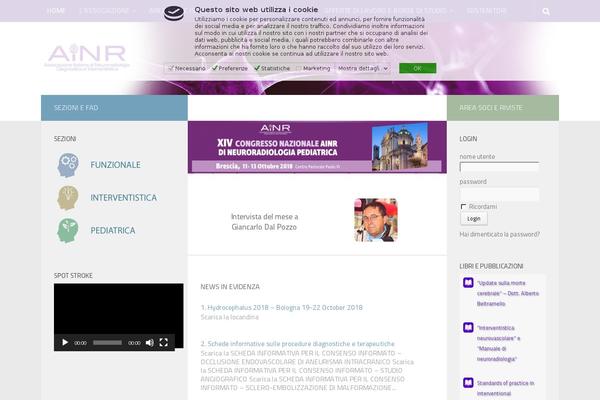Open 'Interventistica neurovascolare' publication link

point(499,343)
